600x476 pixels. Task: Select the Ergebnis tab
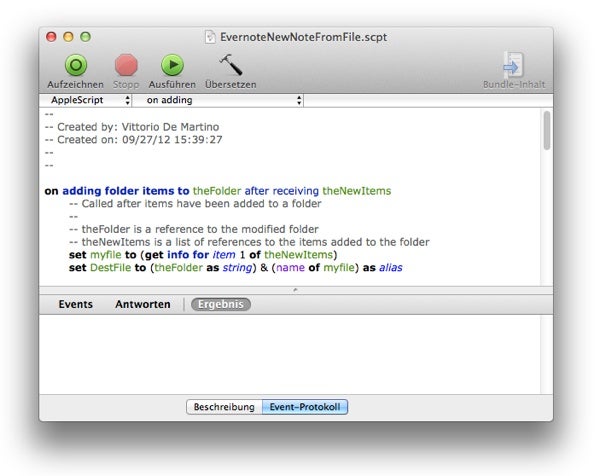pos(221,304)
